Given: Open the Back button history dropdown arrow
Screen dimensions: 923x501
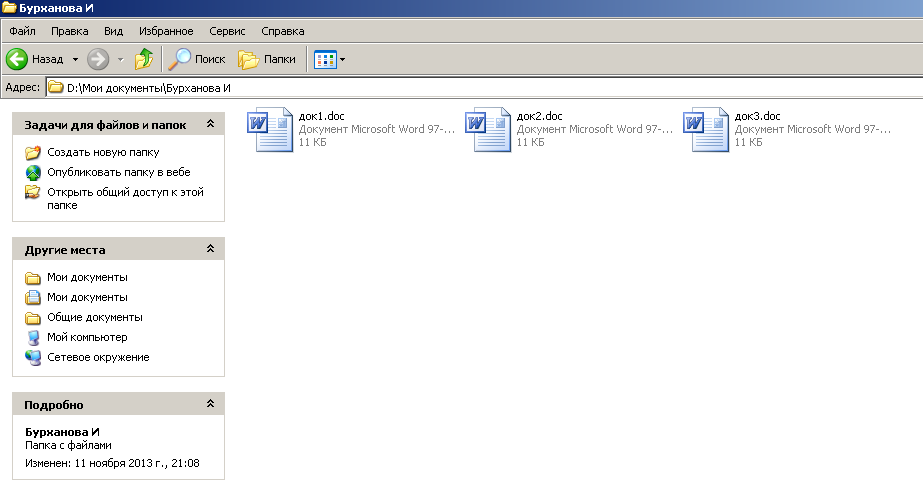Looking at the screenshot, I should (x=75, y=59).
